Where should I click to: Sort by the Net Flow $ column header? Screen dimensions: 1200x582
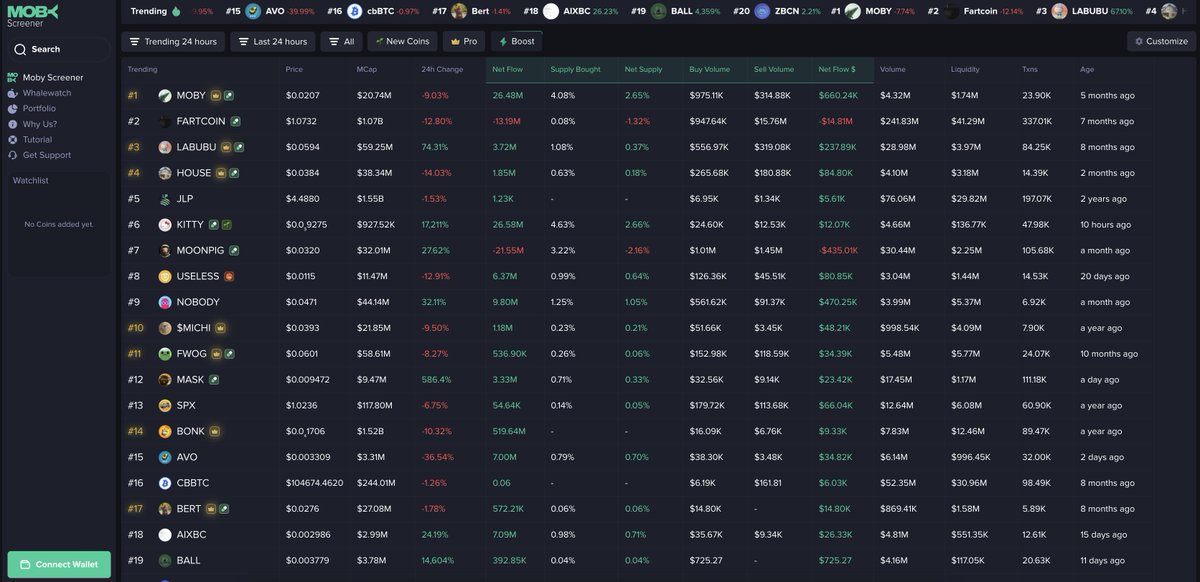pos(837,69)
